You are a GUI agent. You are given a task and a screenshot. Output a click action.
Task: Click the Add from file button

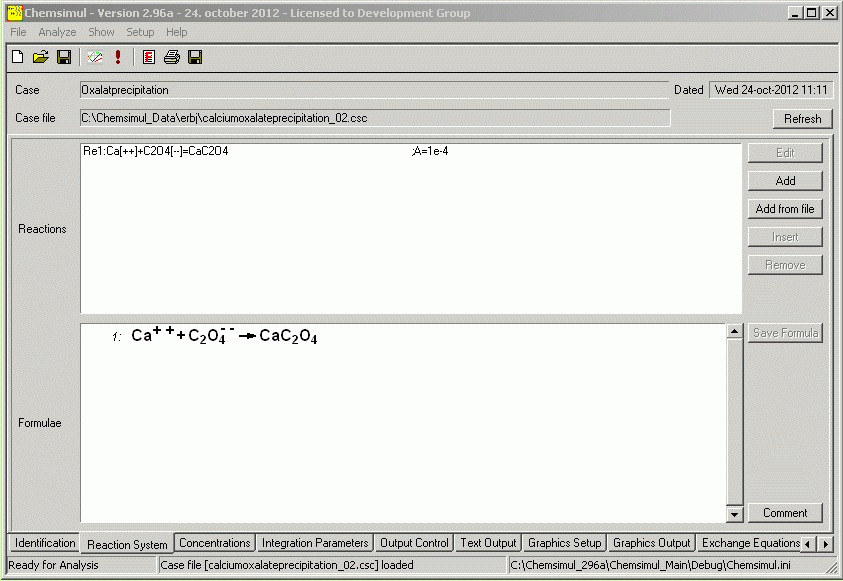pos(785,209)
